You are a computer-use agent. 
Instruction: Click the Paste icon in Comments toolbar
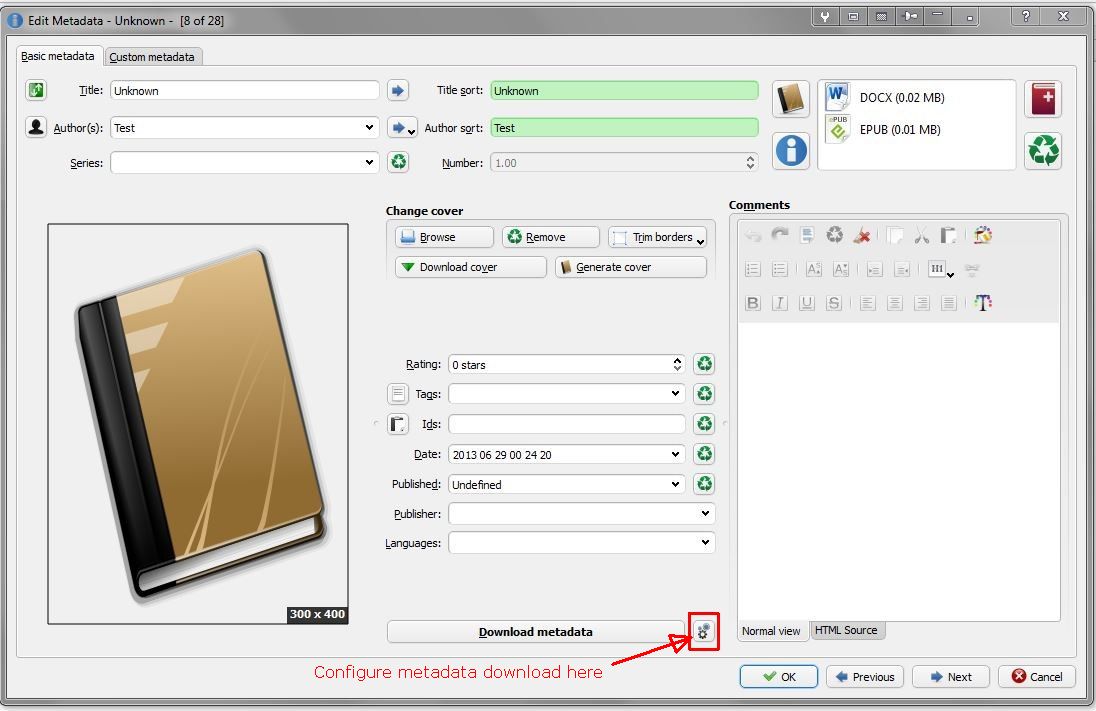click(949, 236)
